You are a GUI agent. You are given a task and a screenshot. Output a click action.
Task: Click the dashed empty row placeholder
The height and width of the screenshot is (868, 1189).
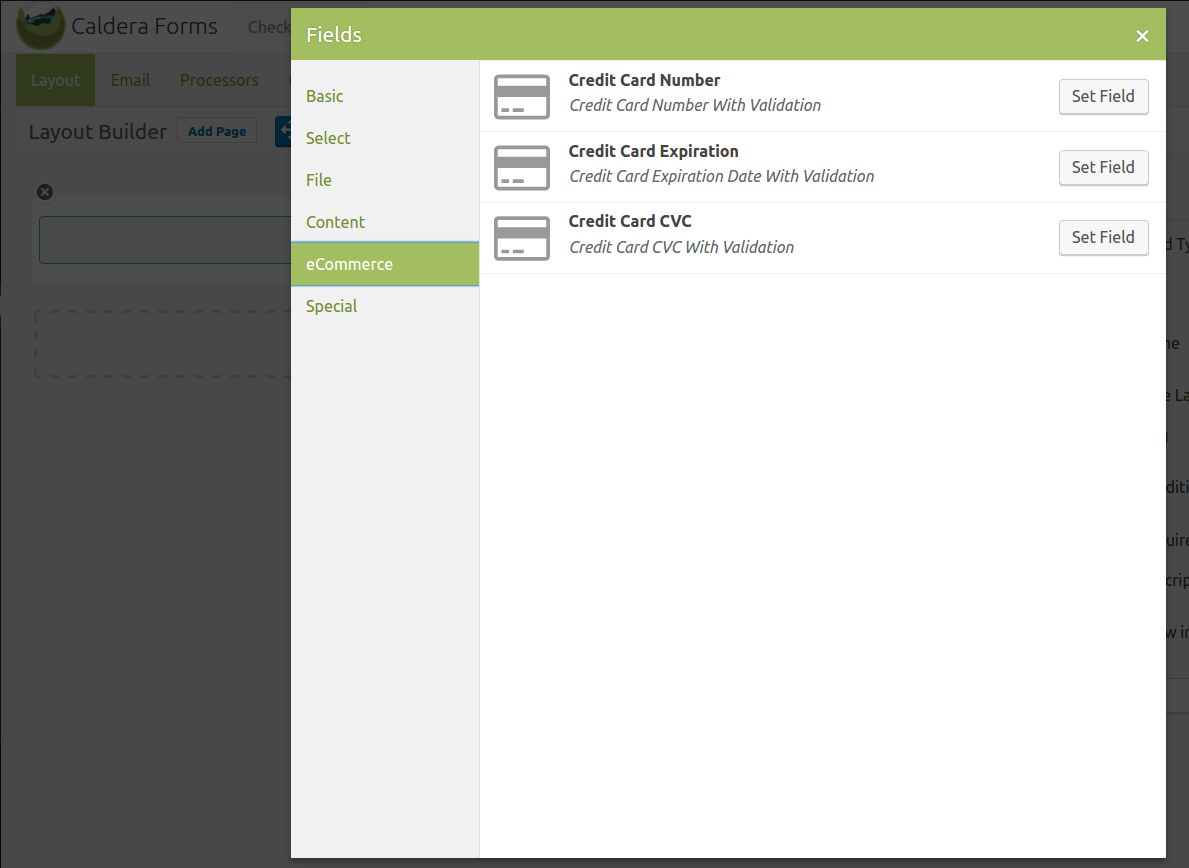point(163,344)
